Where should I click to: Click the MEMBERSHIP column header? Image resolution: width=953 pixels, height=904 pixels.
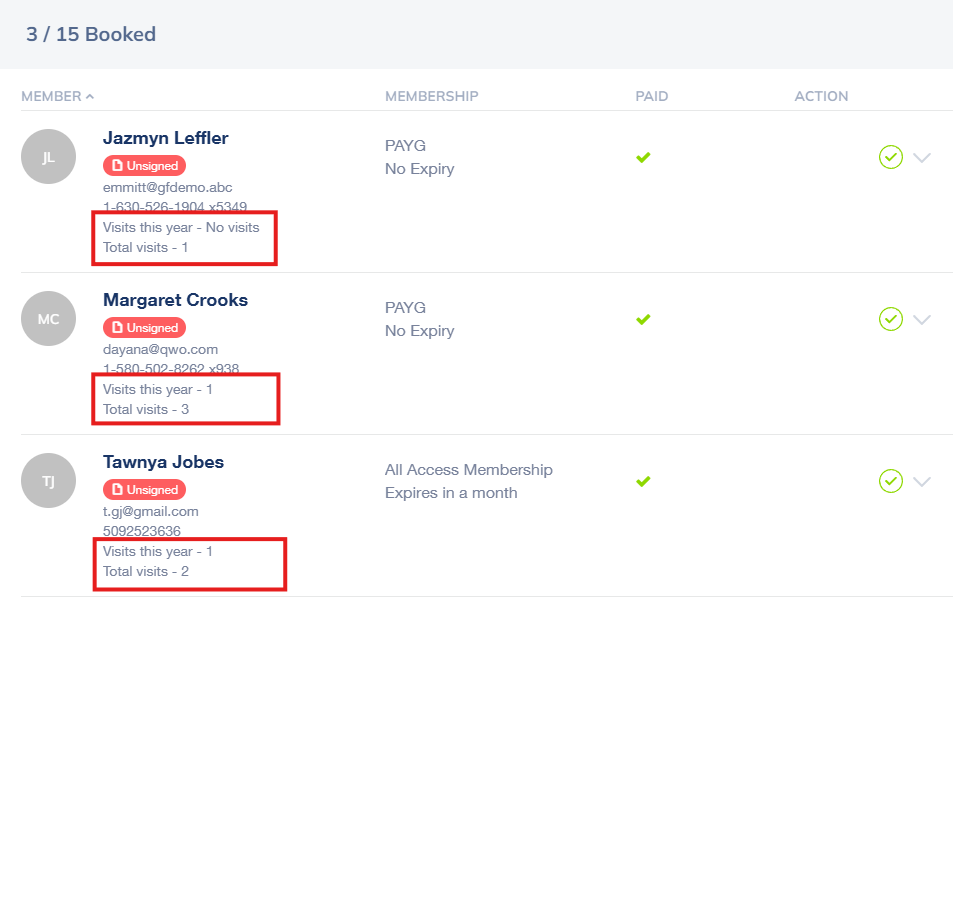point(432,96)
